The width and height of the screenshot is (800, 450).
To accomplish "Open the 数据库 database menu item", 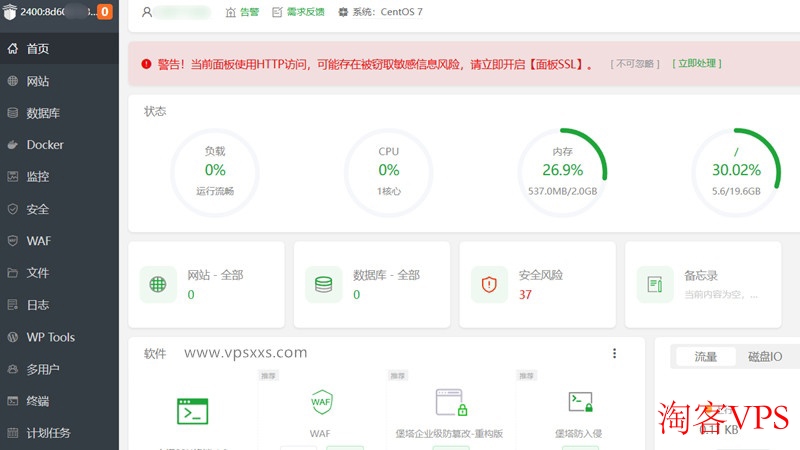I will [59, 113].
